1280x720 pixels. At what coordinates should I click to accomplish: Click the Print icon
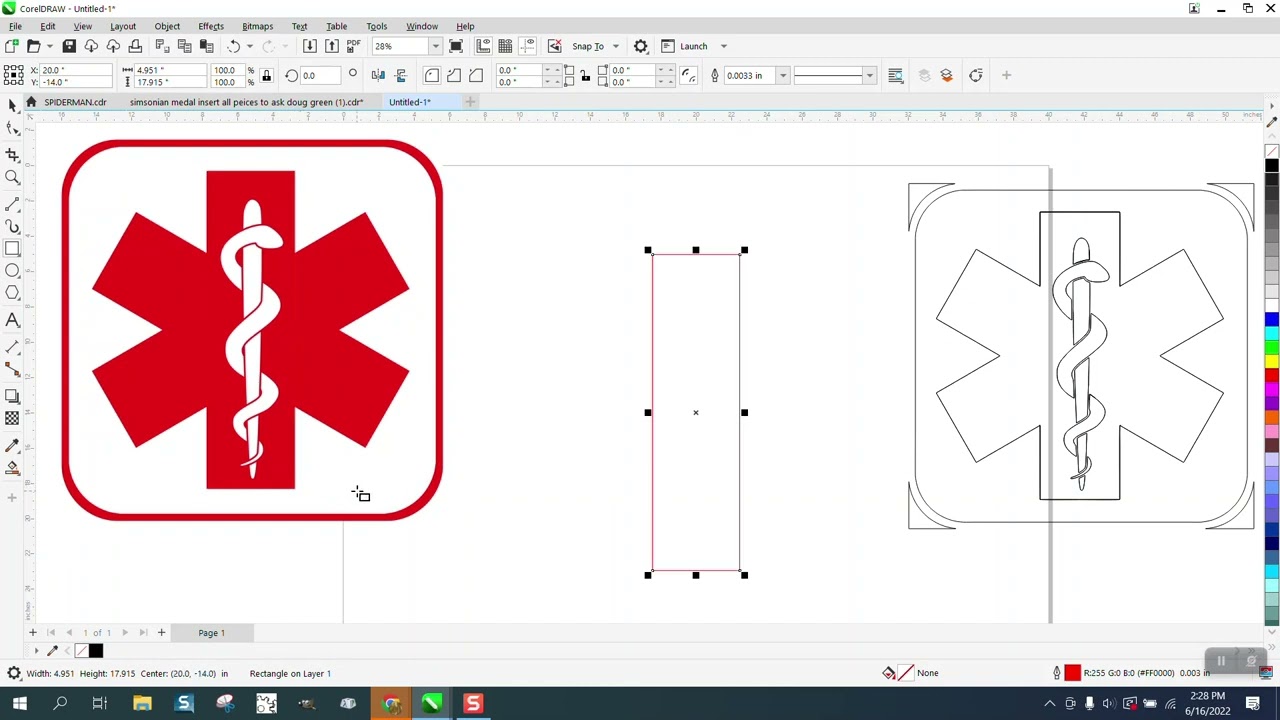click(135, 46)
